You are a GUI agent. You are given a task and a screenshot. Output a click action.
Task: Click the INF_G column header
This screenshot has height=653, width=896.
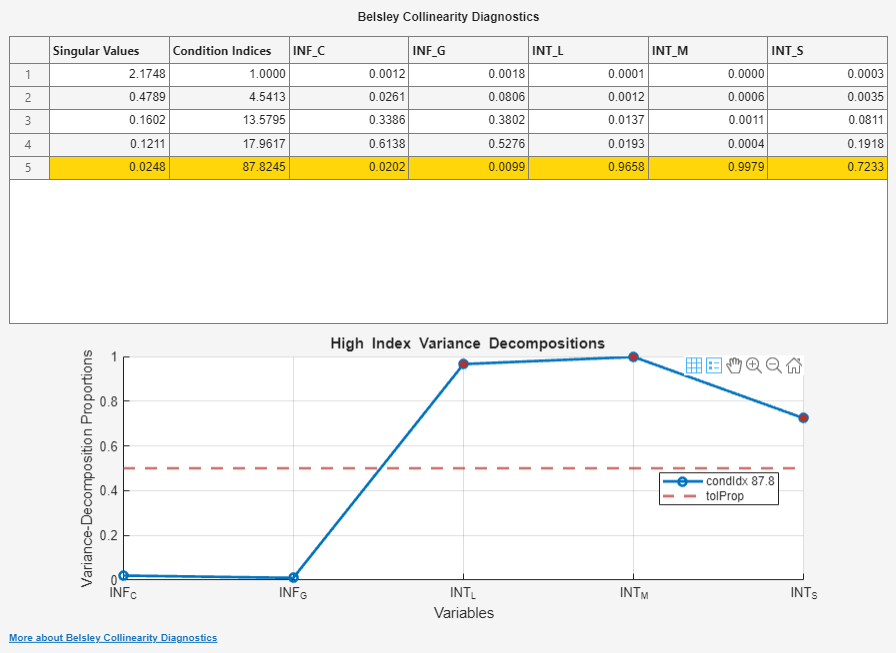pos(469,50)
